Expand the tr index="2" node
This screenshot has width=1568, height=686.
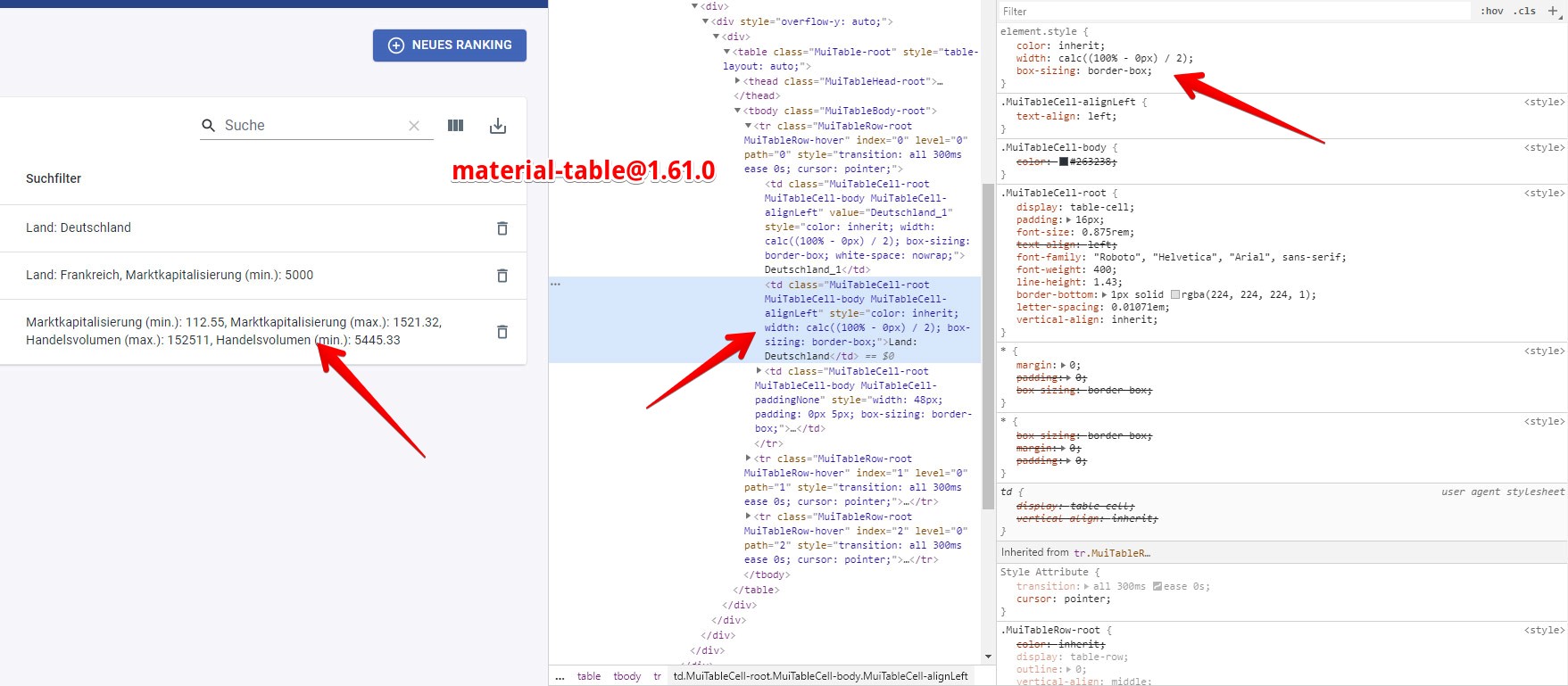(748, 517)
